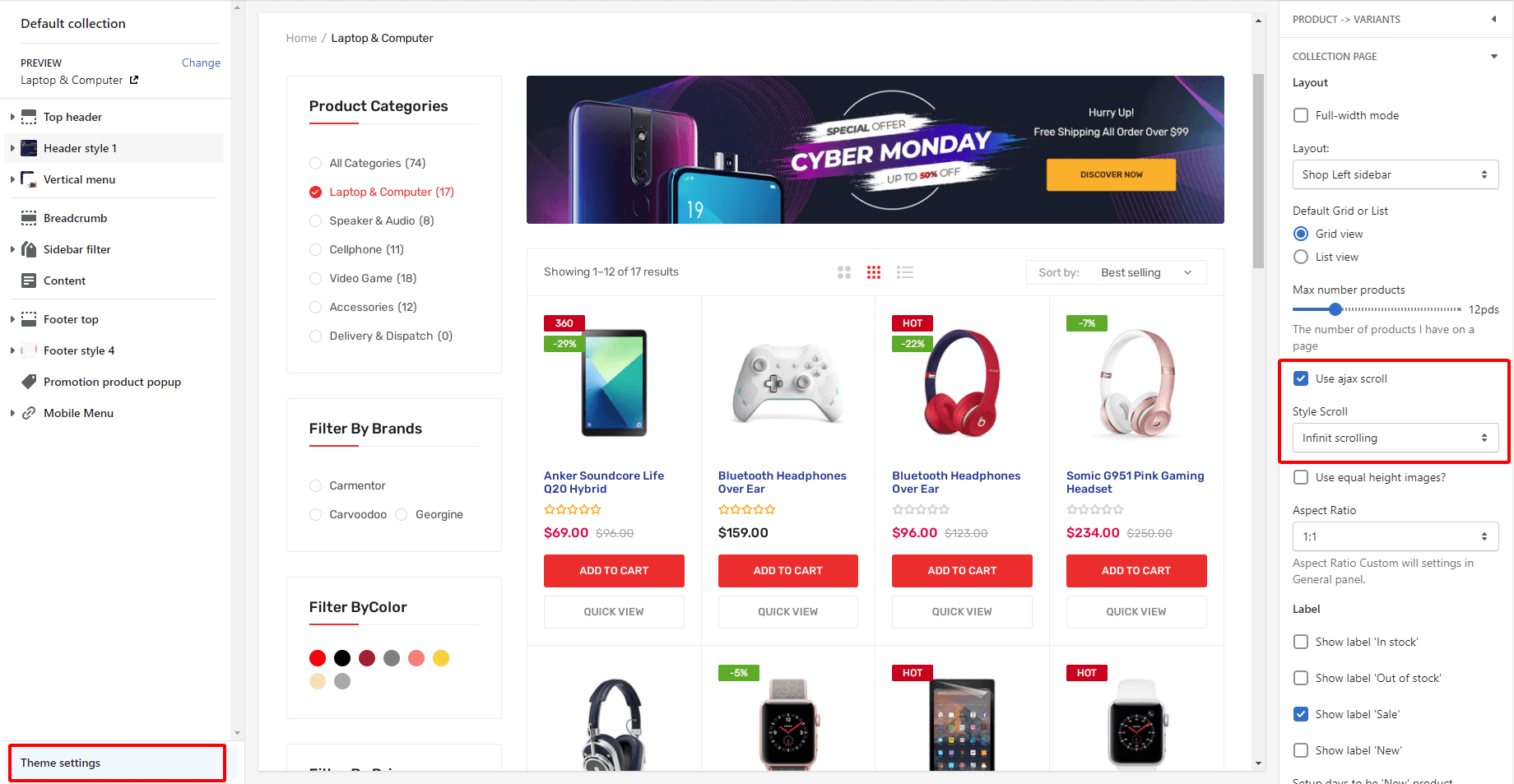Enable Full-width mode checkbox
The width and height of the screenshot is (1514, 784).
coord(1301,115)
